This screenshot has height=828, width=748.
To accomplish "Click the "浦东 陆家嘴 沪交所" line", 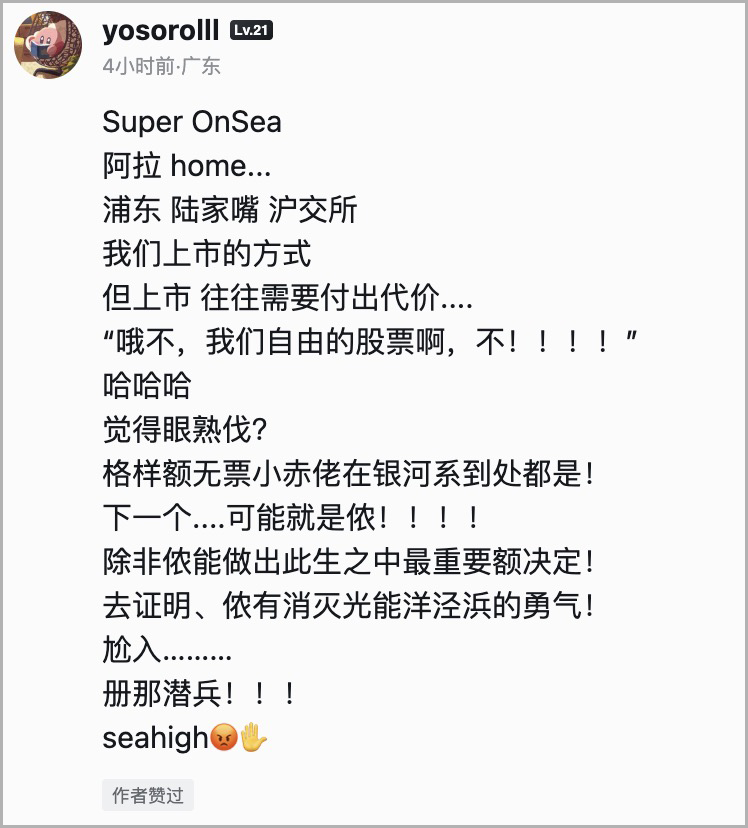I will click(x=229, y=210).
